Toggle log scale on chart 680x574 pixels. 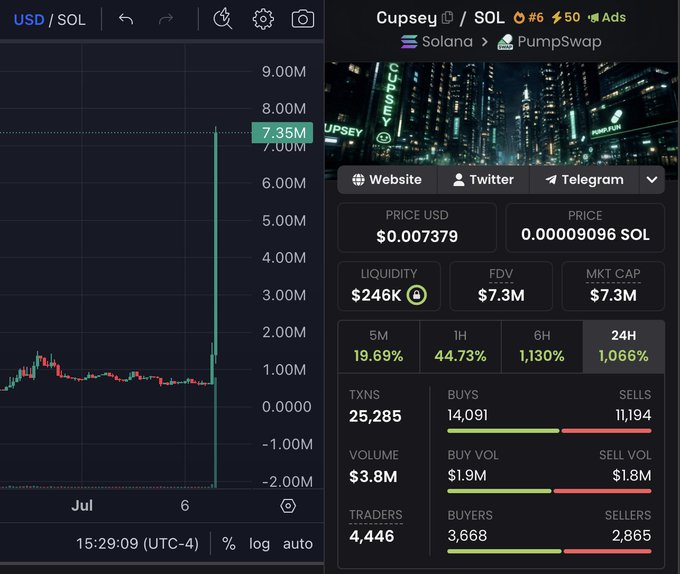coord(259,543)
